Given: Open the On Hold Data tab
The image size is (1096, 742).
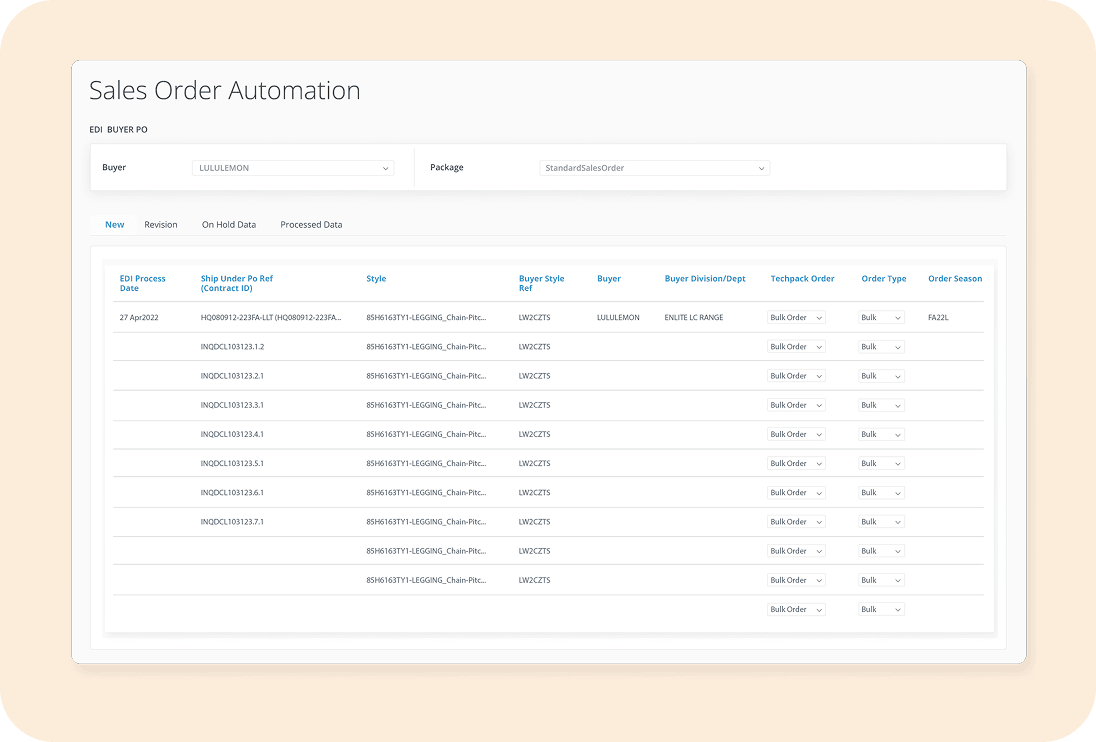Looking at the screenshot, I should 229,225.
